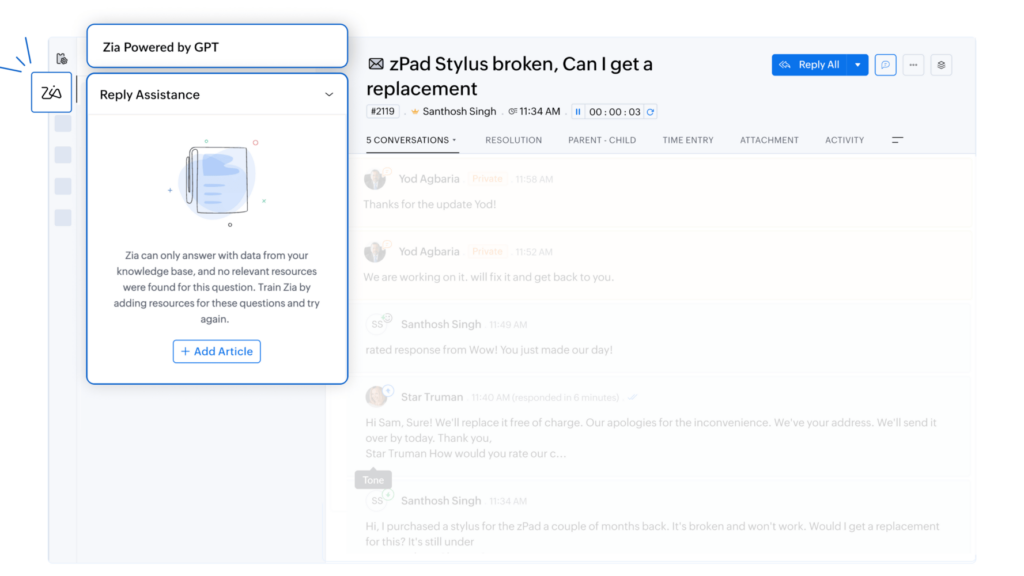Click Yod Agbaria's avatar on the 11:52 AM message
This screenshot has width=1024, height=576.
[375, 251]
